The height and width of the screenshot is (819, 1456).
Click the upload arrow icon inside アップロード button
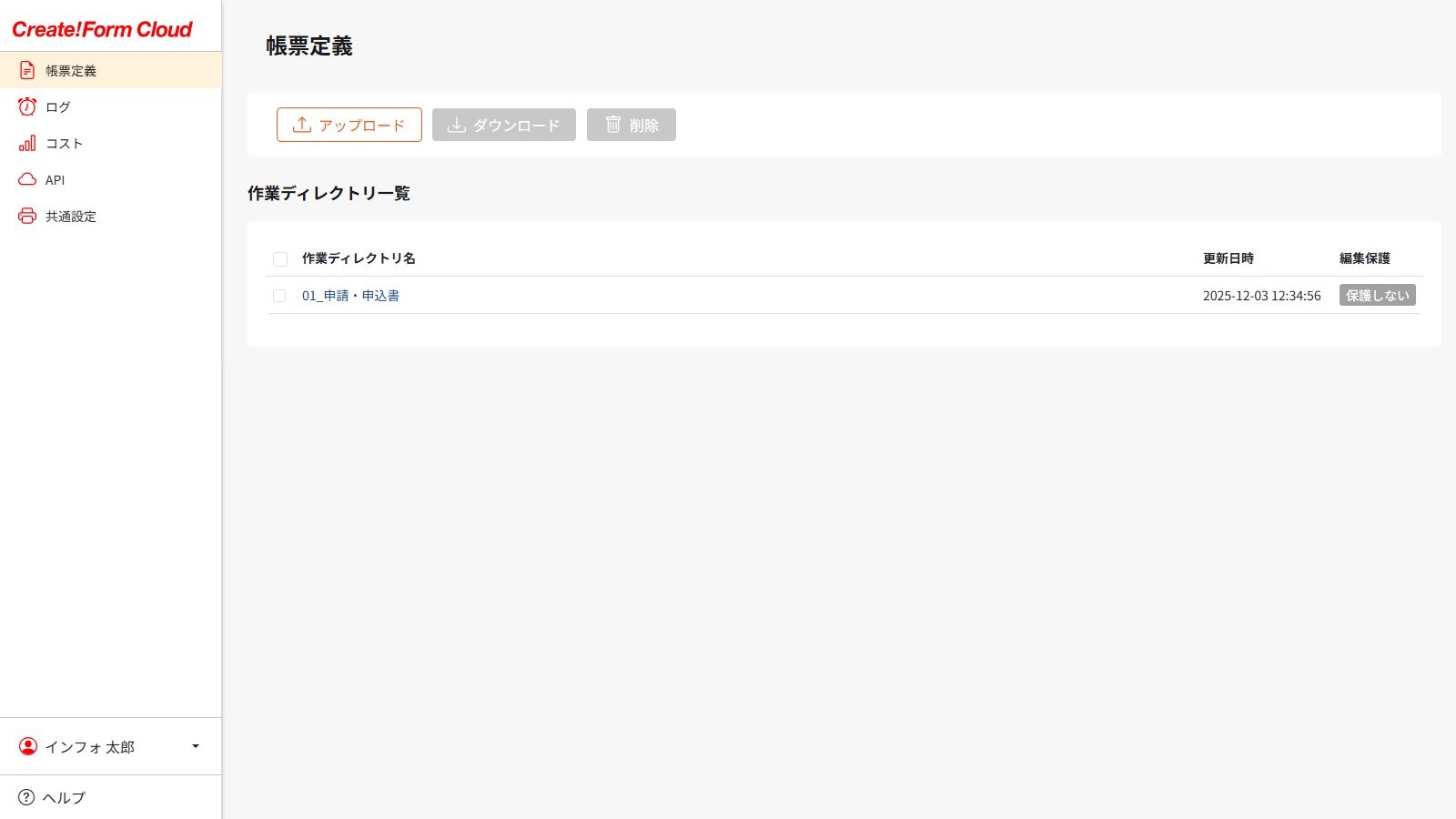coord(300,125)
